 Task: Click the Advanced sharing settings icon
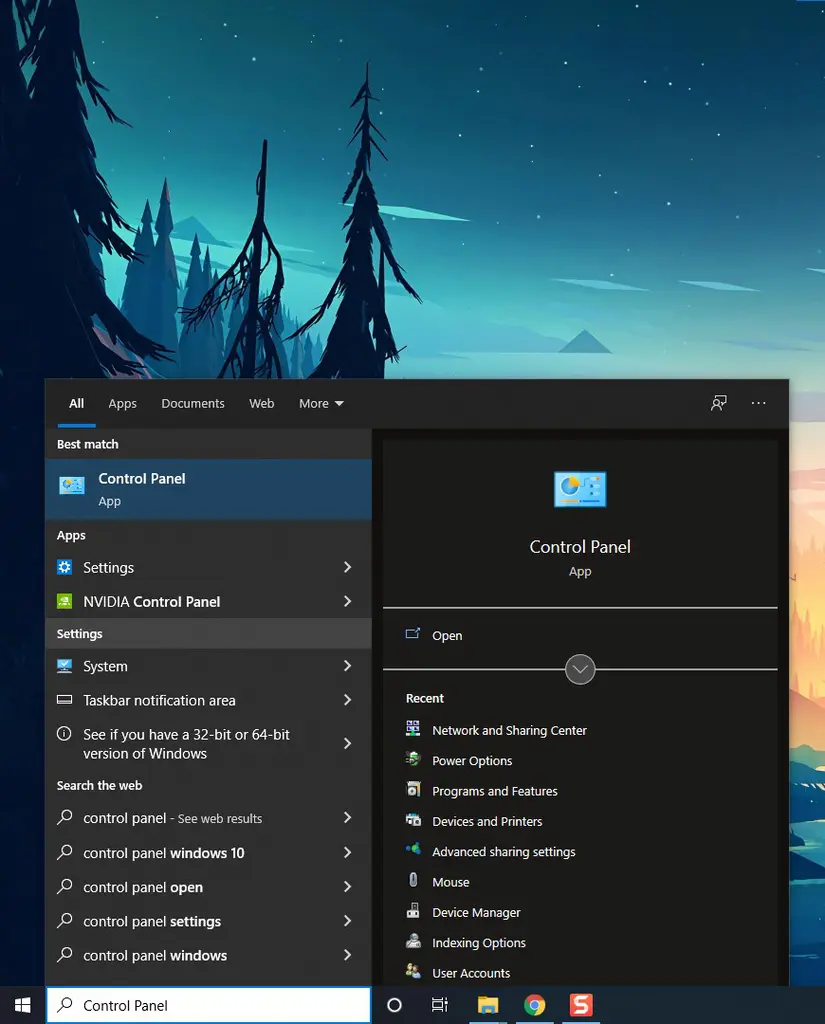[413, 849]
